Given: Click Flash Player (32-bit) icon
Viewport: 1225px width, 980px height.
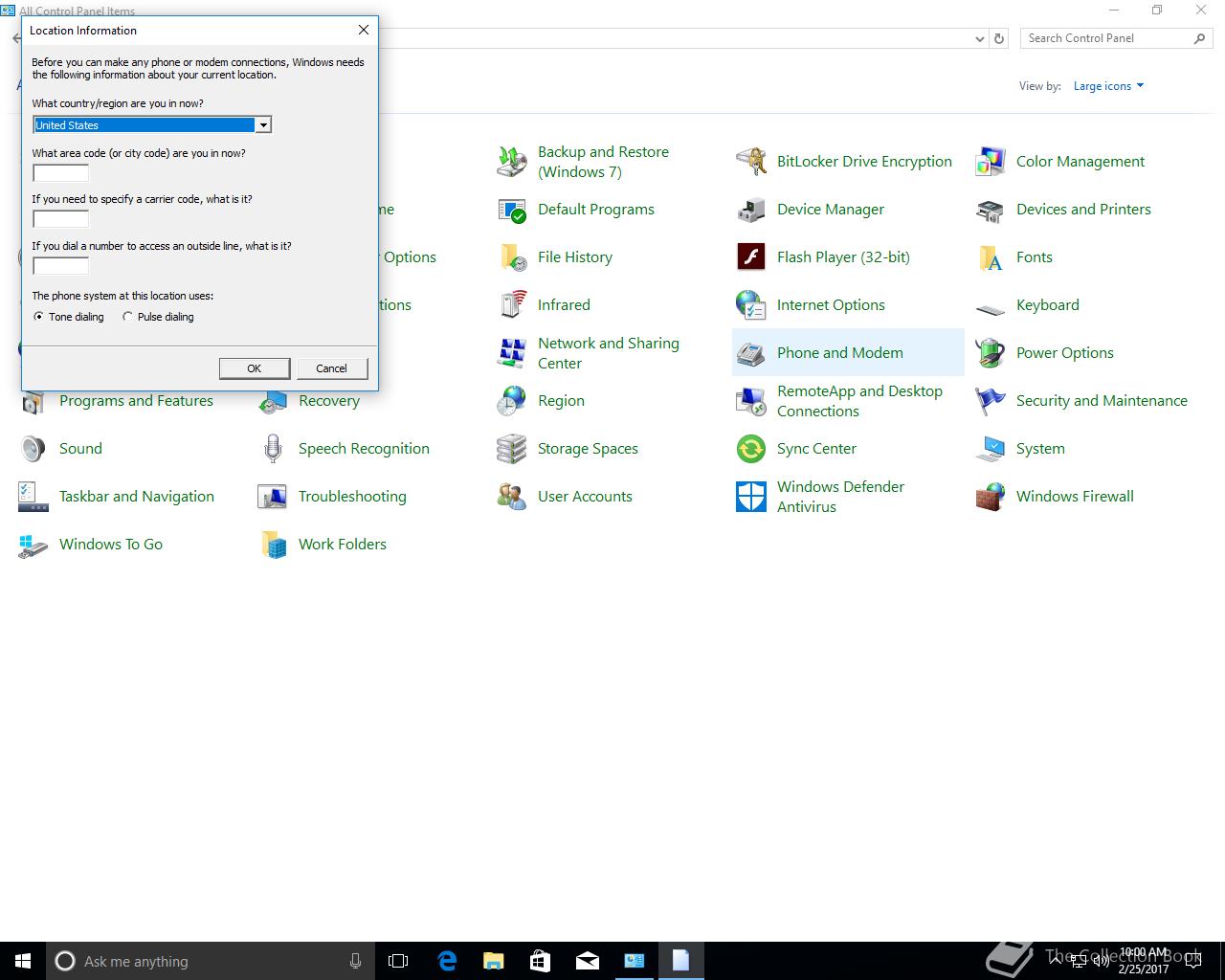Looking at the screenshot, I should pyautogui.click(x=751, y=257).
